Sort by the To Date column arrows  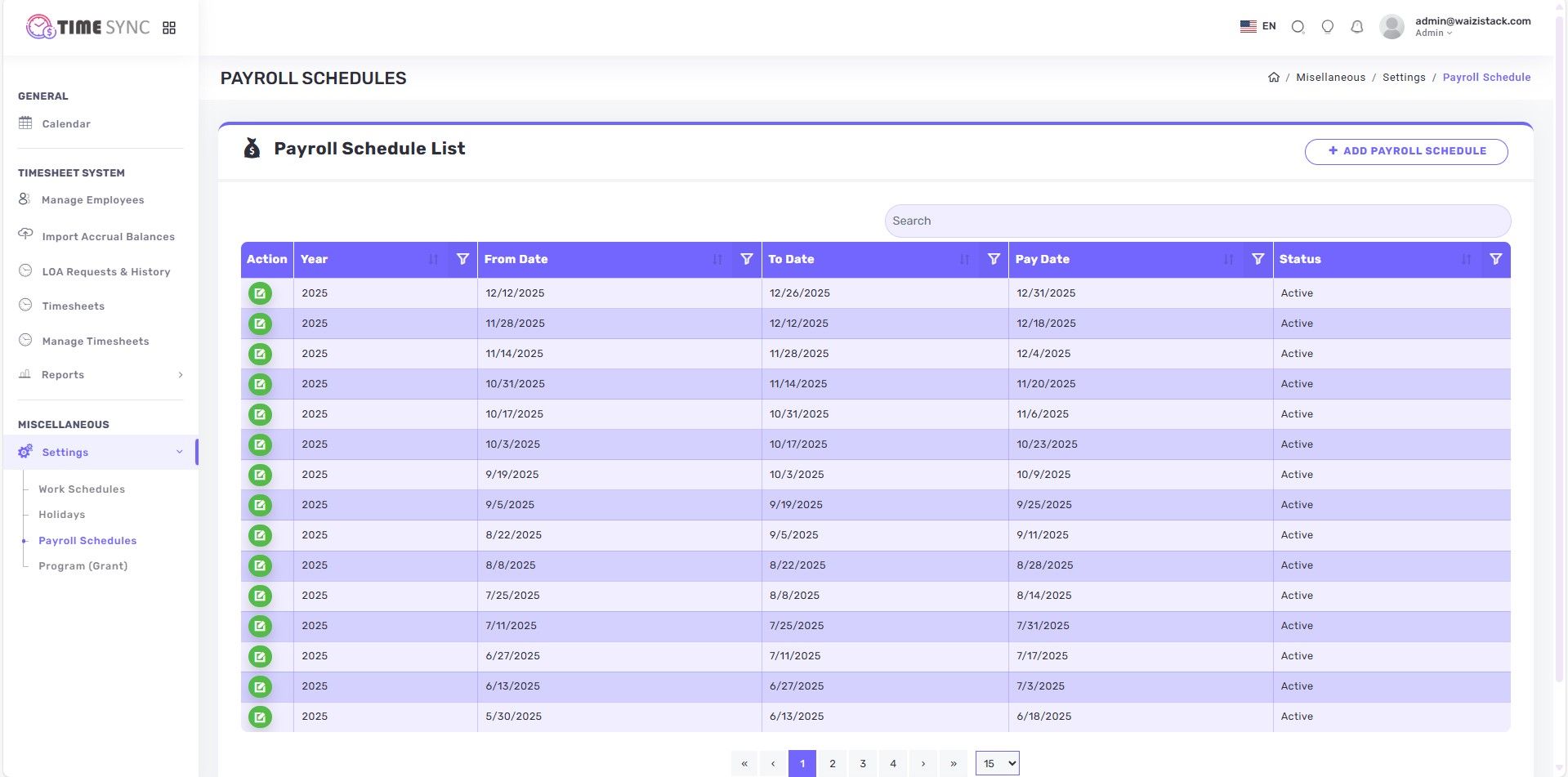964,259
